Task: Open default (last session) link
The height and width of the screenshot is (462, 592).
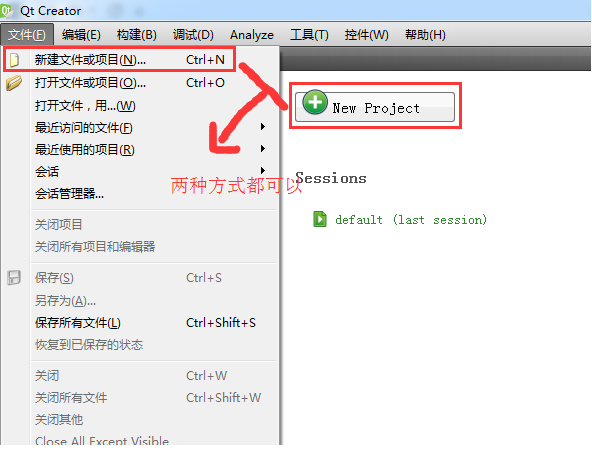Action: tap(411, 220)
